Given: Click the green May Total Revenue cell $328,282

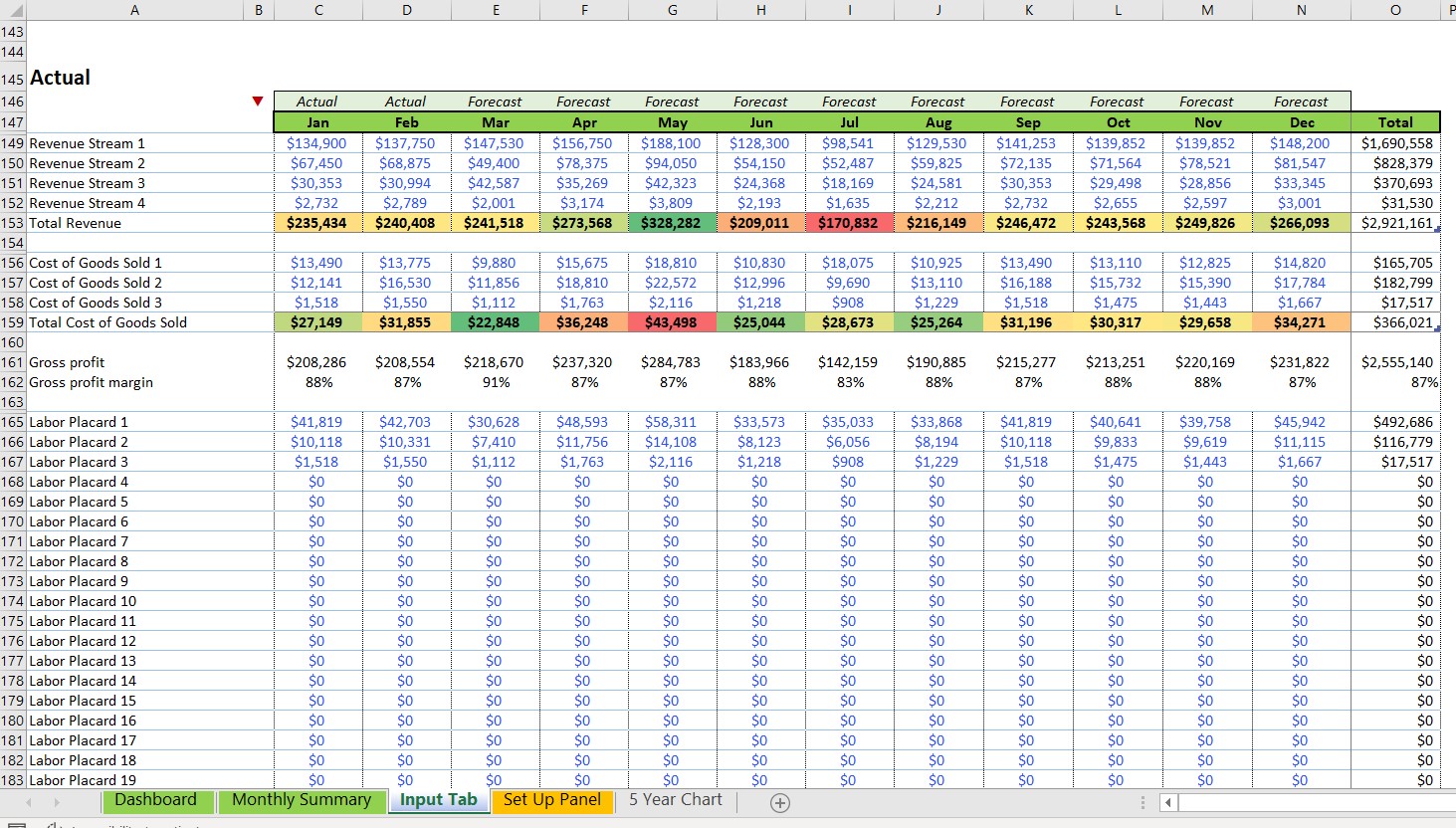Looking at the screenshot, I should [x=672, y=222].
